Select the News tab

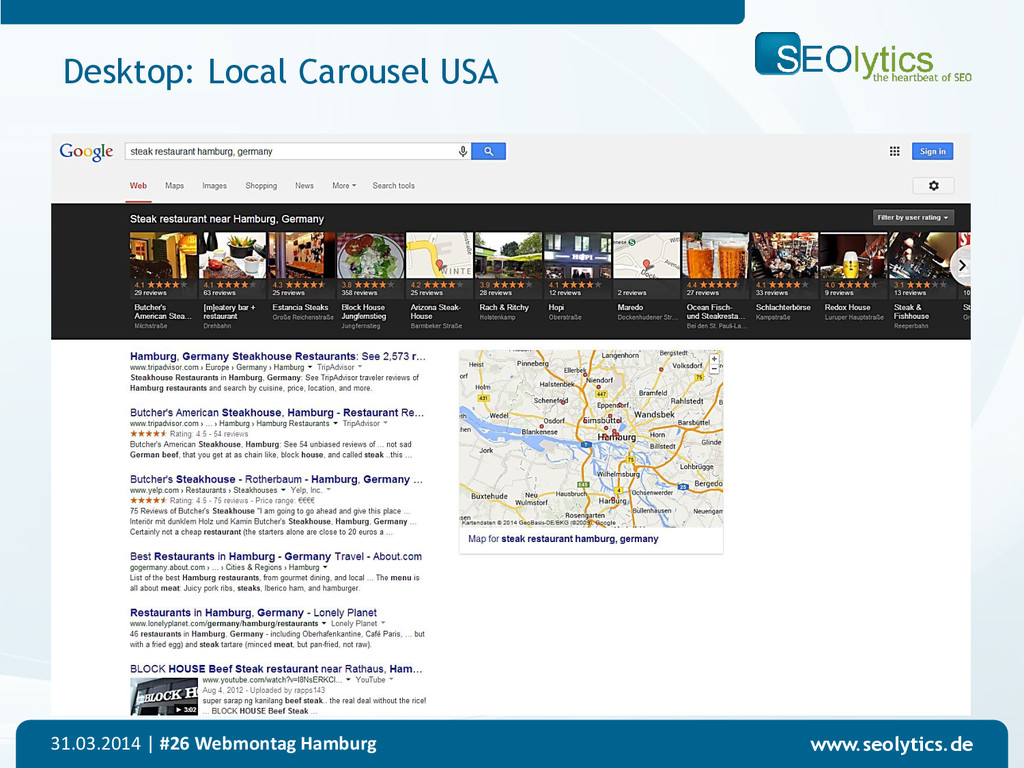click(304, 185)
